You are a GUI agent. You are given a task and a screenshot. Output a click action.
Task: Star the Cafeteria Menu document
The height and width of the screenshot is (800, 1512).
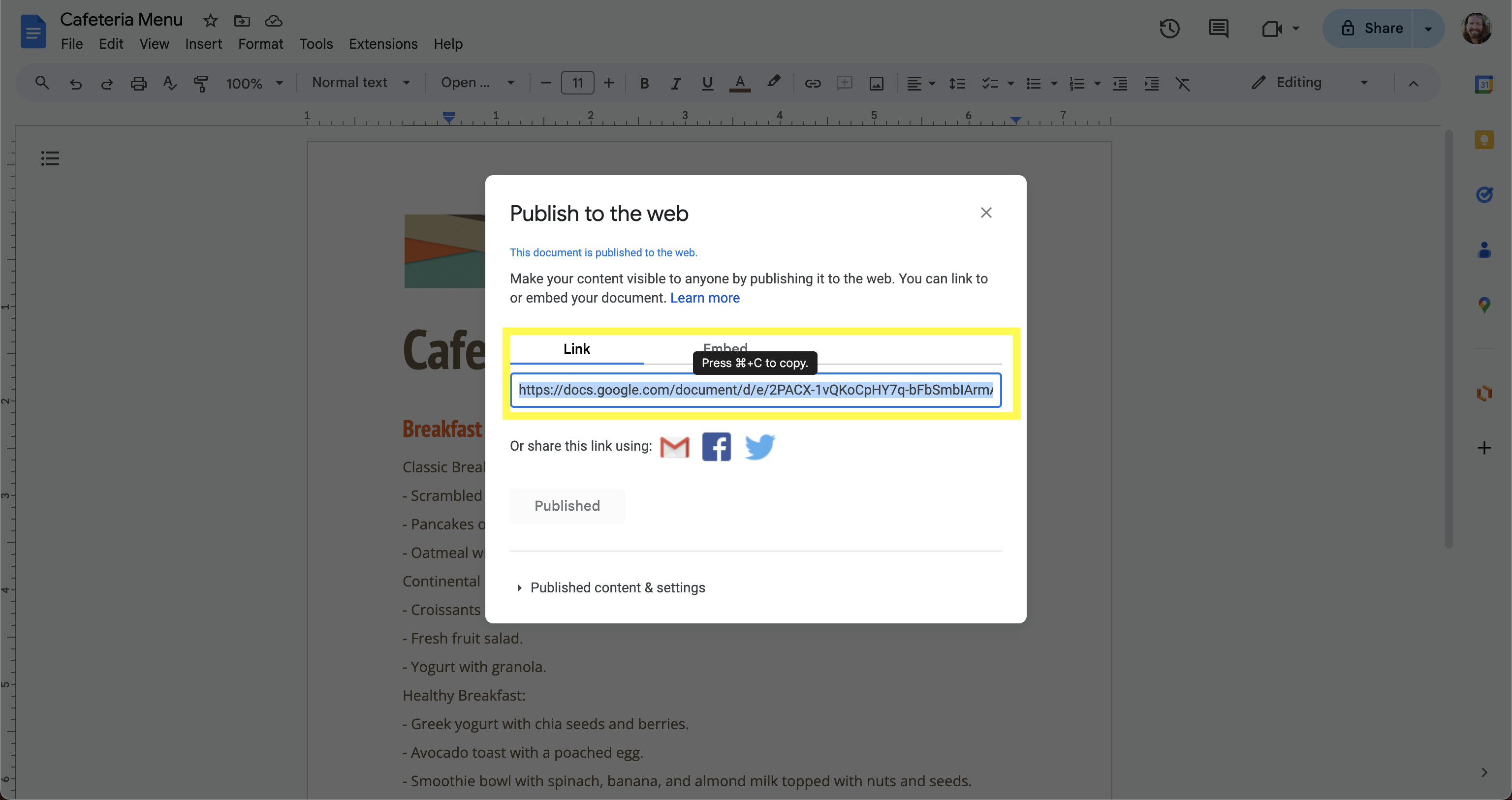(210, 21)
